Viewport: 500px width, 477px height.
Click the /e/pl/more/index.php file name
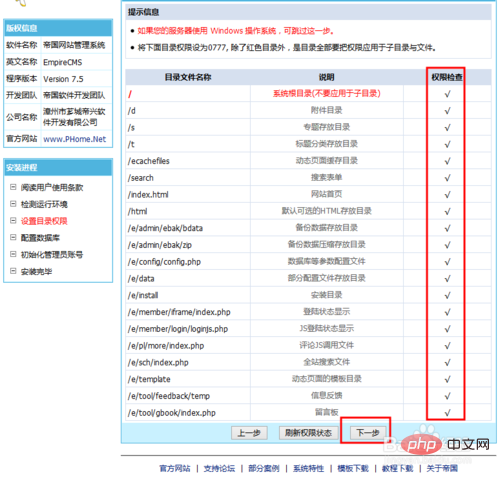(166, 346)
